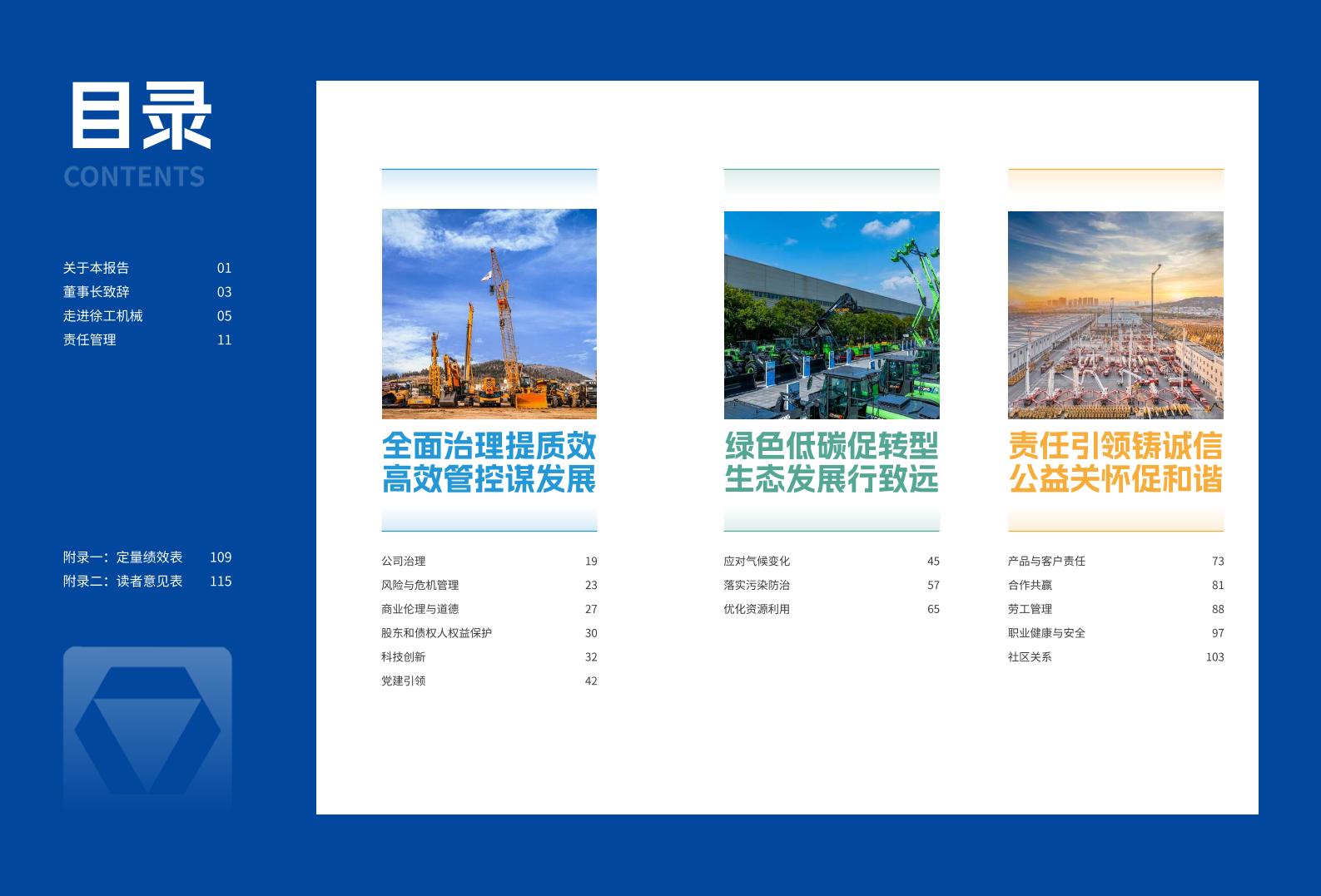Viewport: 1321px width, 896px height.
Task: Go to 关于本报告 entry
Action: [97, 268]
